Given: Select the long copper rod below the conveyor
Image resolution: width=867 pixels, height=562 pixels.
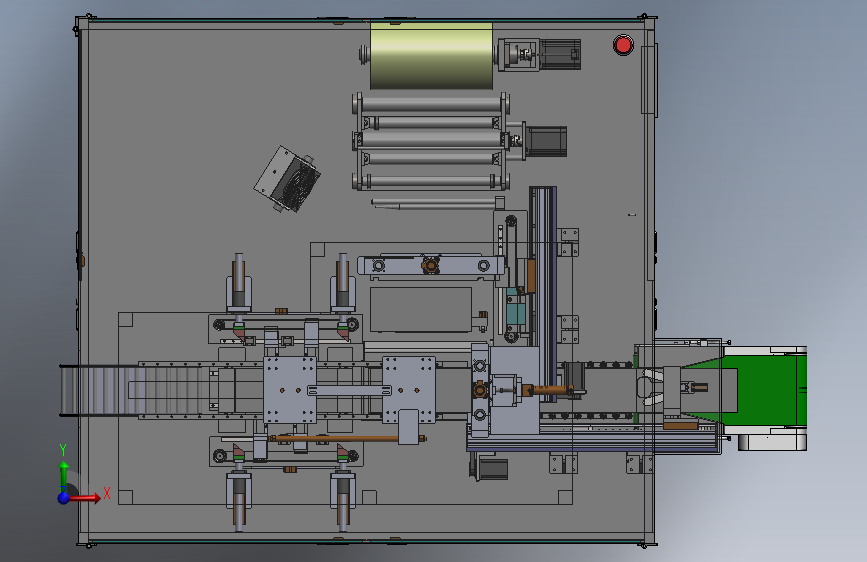Looking at the screenshot, I should pos(347,439).
